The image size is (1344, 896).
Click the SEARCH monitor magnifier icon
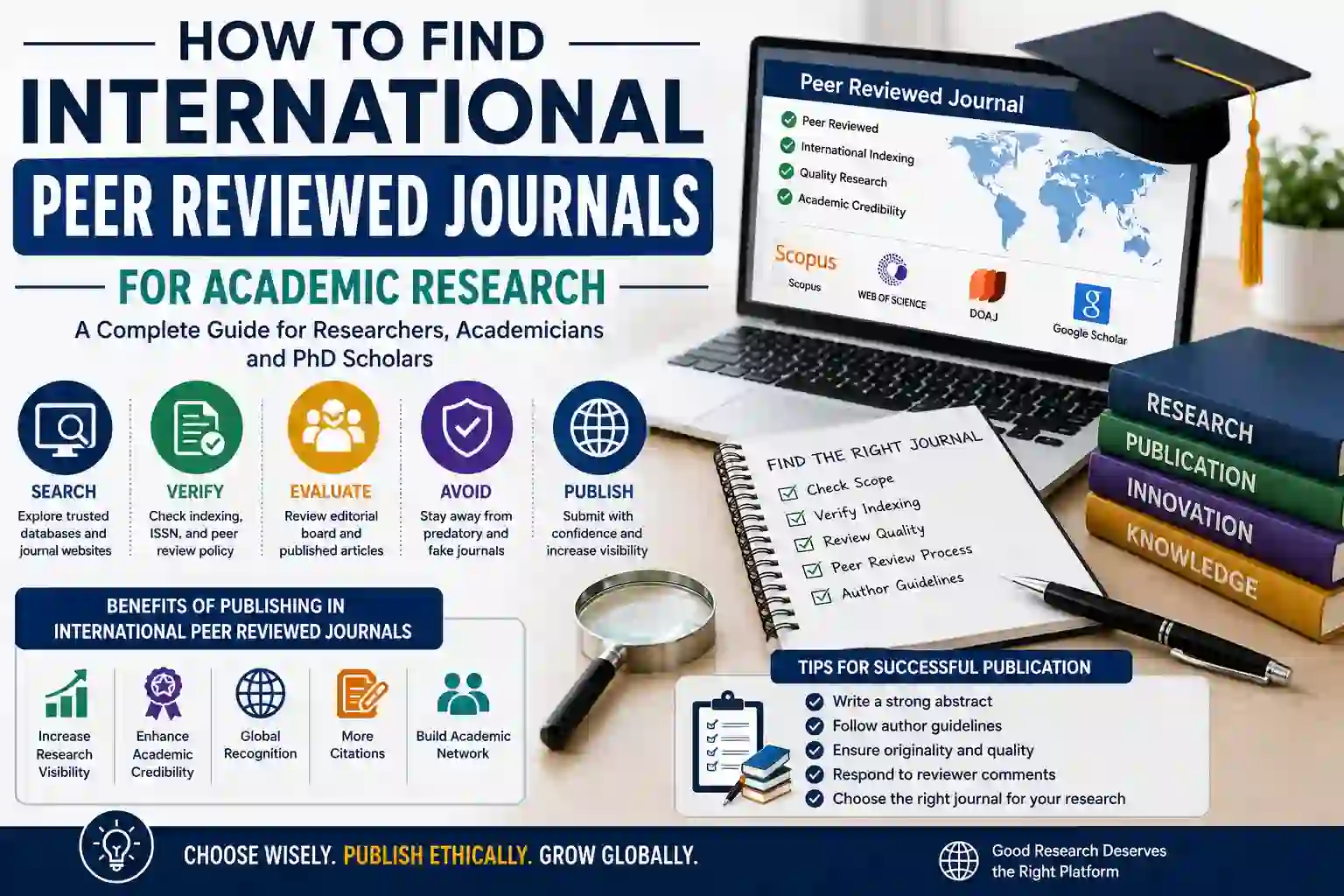pos(65,428)
